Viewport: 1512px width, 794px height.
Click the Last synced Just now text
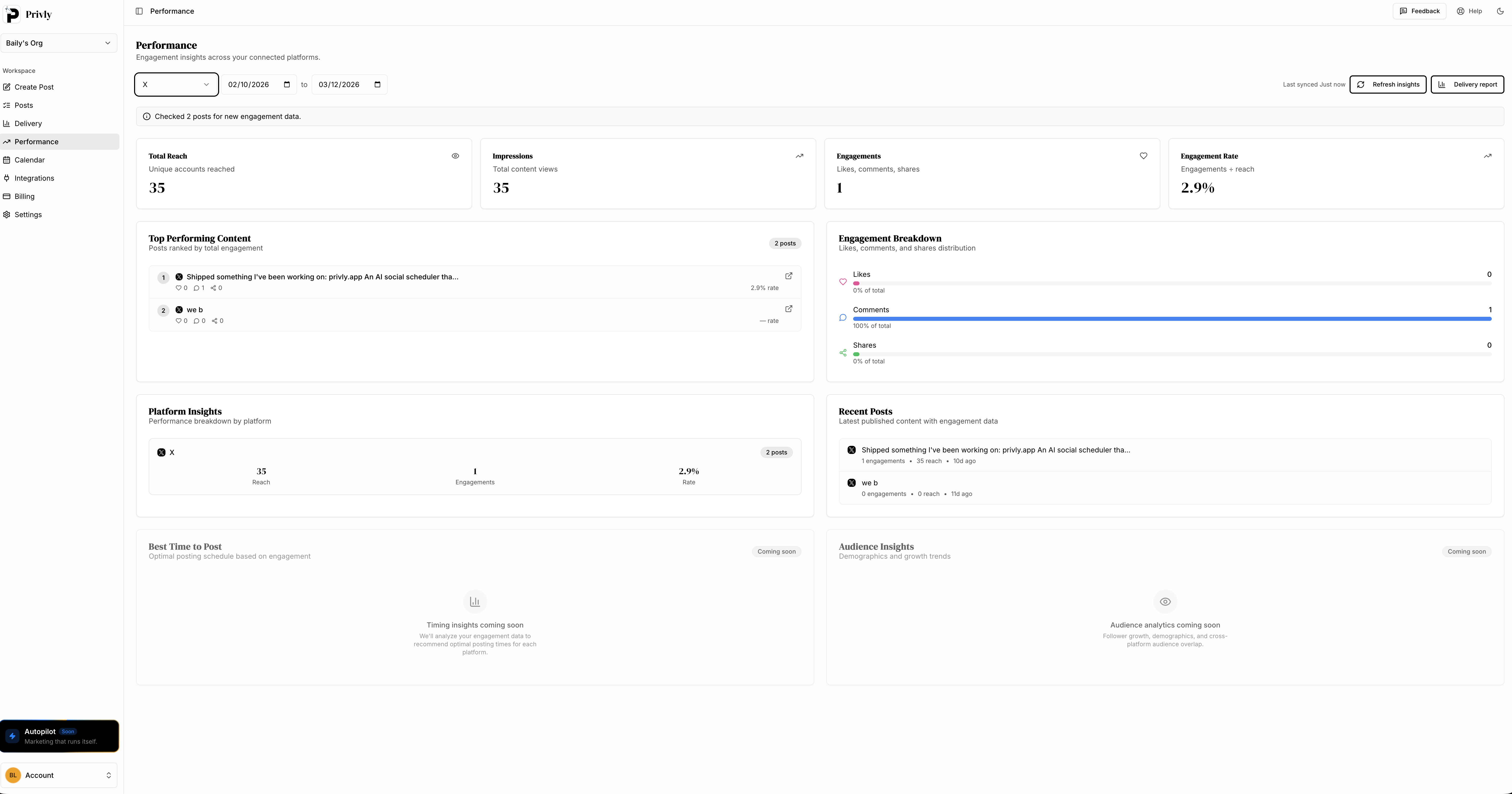[x=1314, y=85]
